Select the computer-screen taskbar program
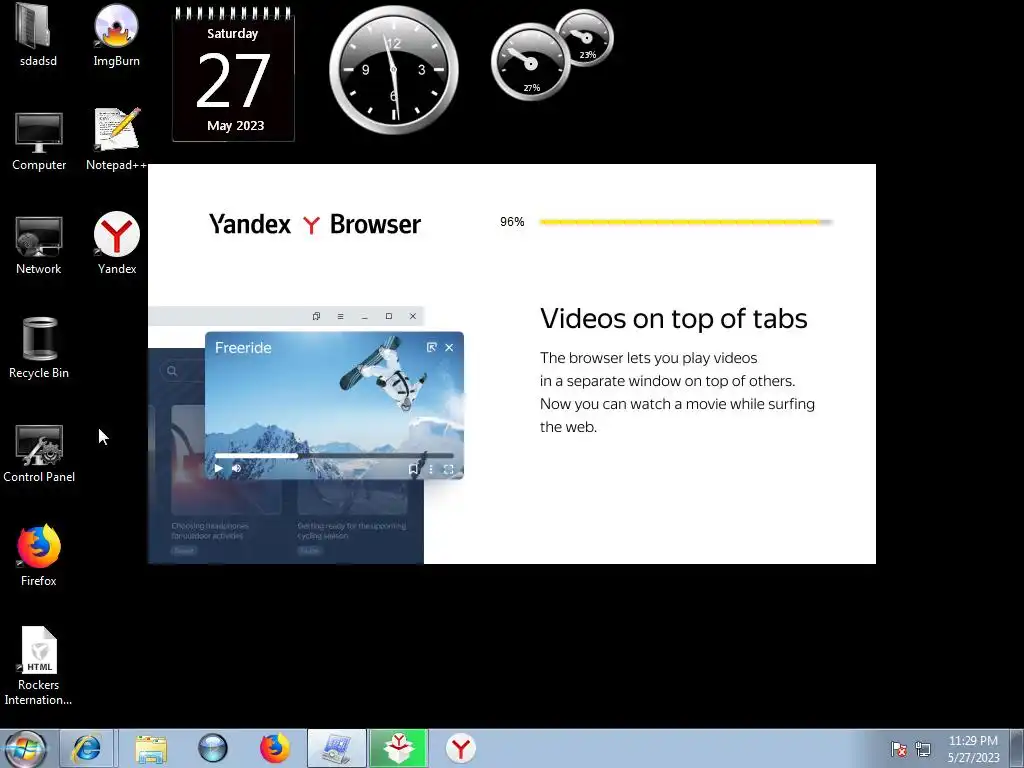Image resolution: width=1024 pixels, height=768 pixels. click(337, 748)
